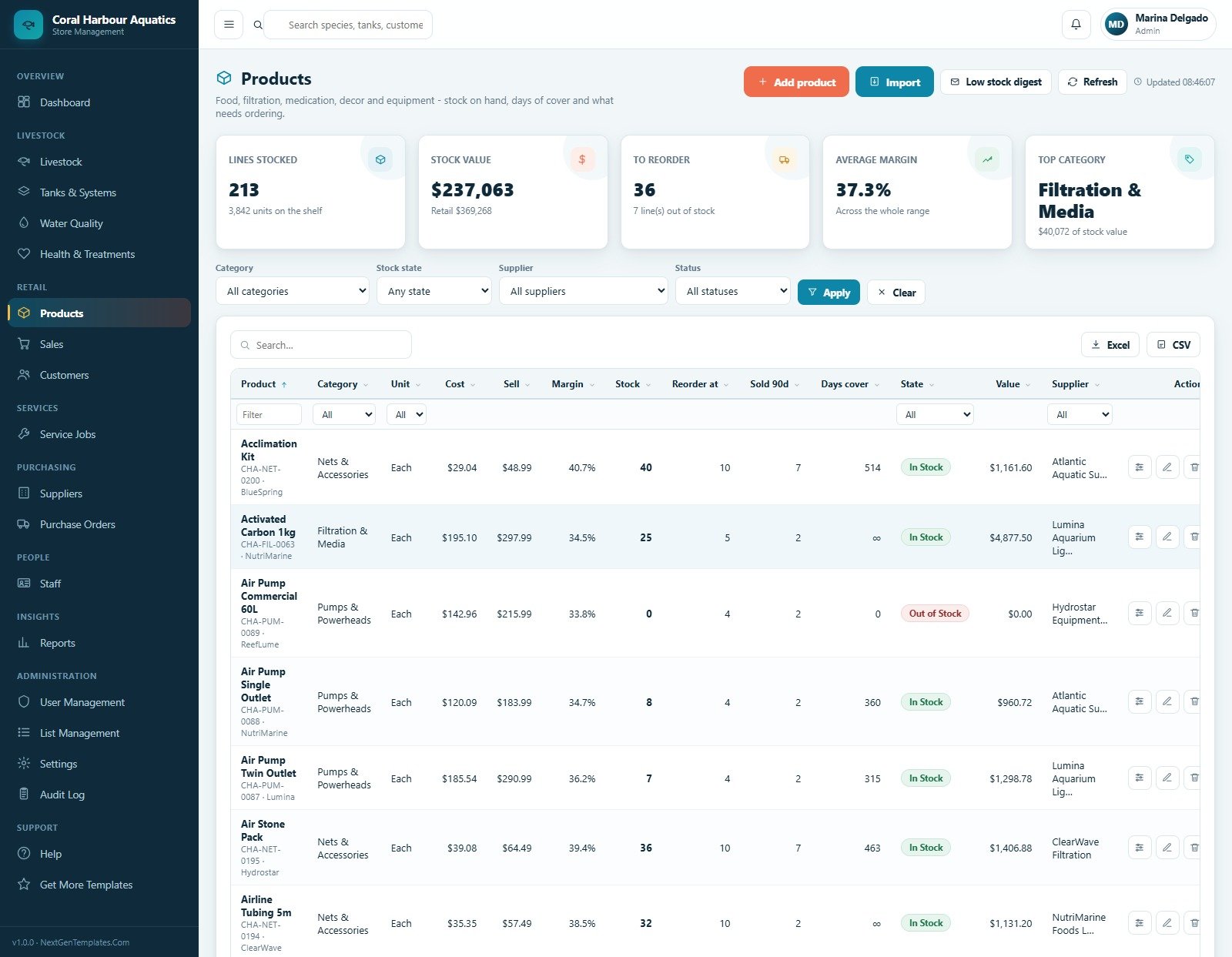Image resolution: width=1232 pixels, height=957 pixels.
Task: Export the table with the Excel button
Action: point(1110,345)
